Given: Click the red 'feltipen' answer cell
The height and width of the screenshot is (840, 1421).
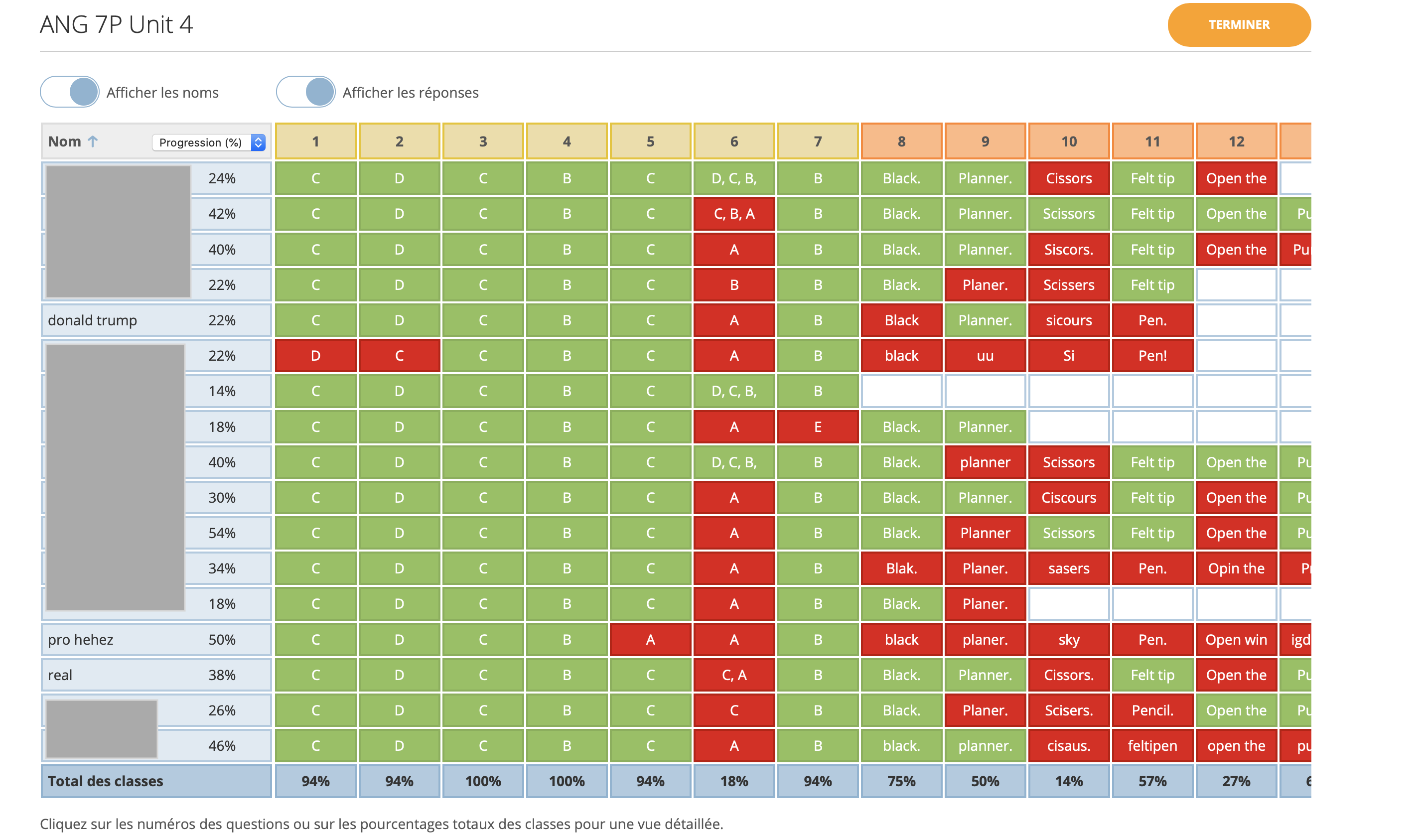Looking at the screenshot, I should coord(1152,745).
